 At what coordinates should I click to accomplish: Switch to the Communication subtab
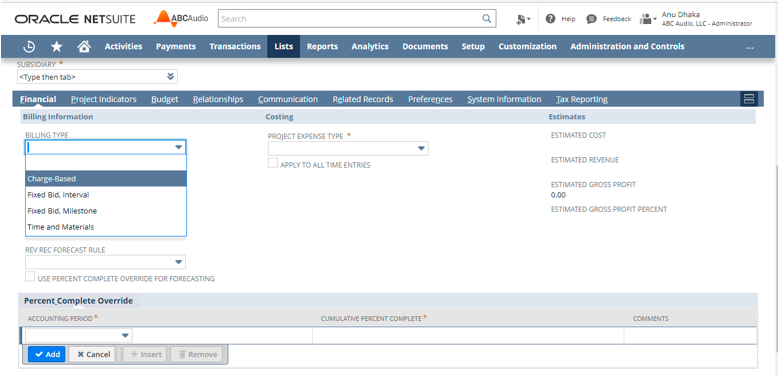point(288,99)
